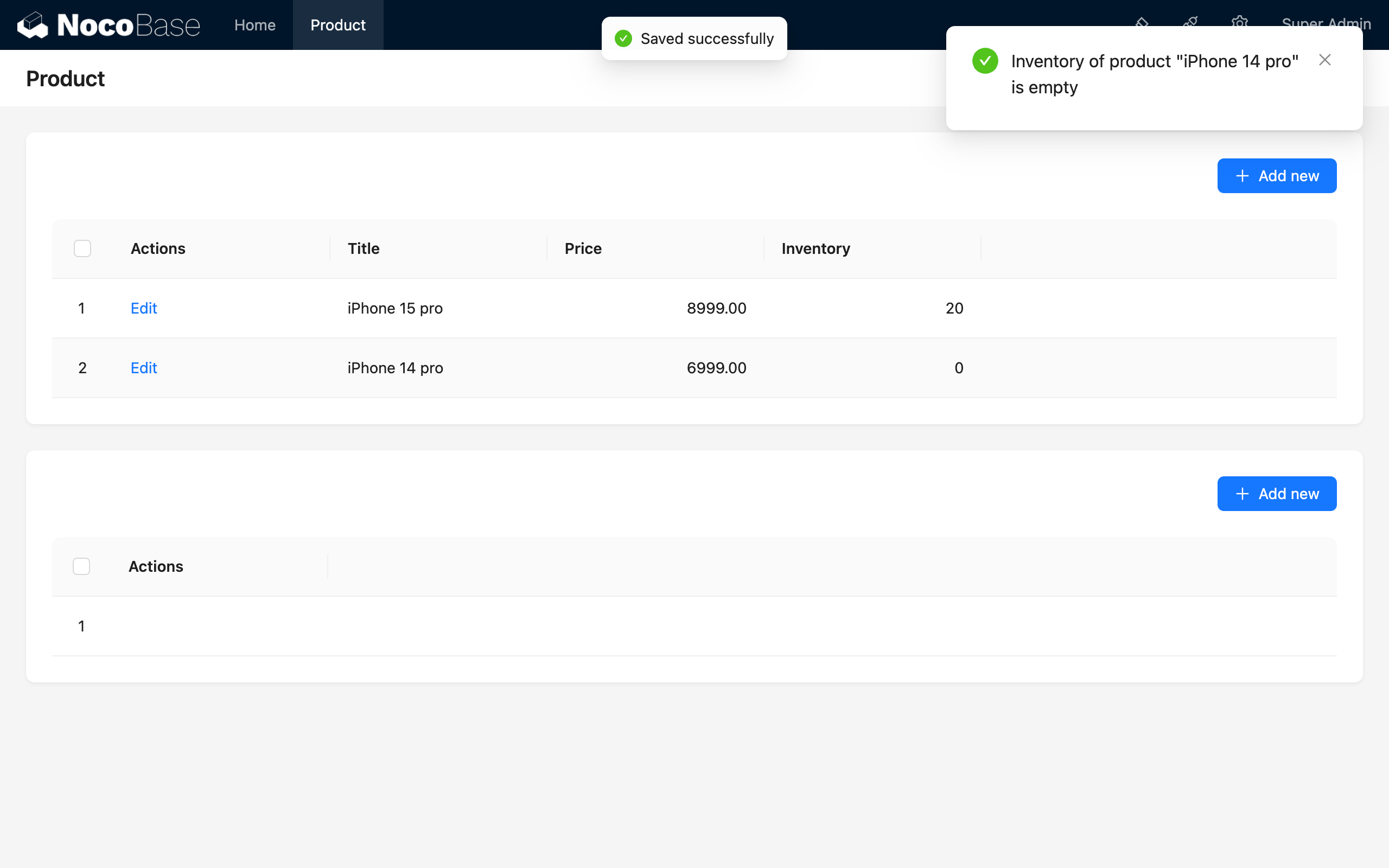Click the Title column header
Image resolution: width=1389 pixels, height=868 pixels.
click(363, 248)
